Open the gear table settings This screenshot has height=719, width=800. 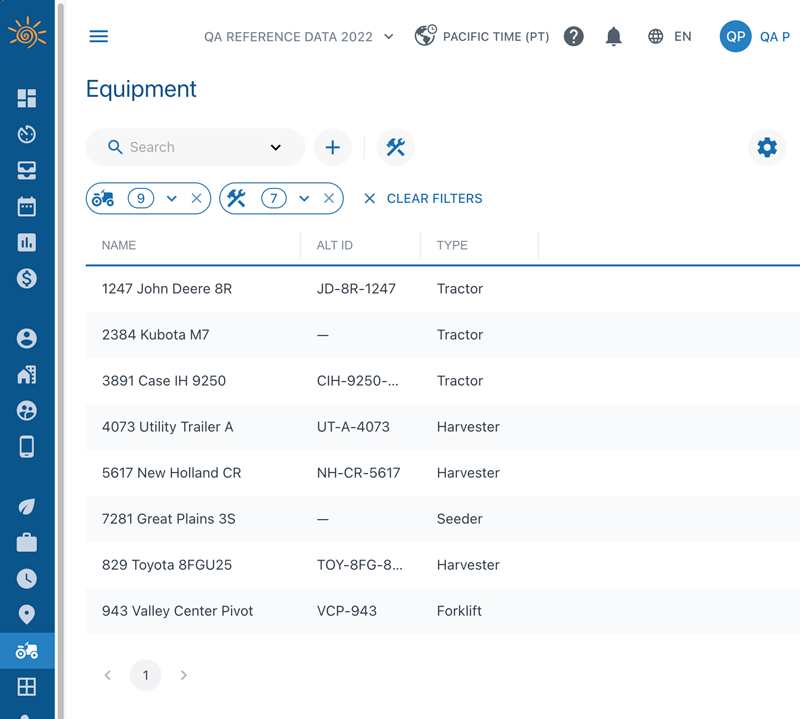pos(767,147)
